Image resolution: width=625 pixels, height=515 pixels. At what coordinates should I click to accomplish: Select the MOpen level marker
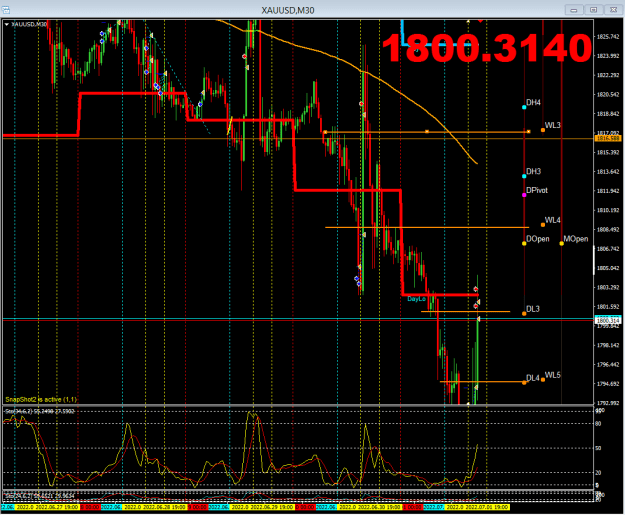[562, 244]
